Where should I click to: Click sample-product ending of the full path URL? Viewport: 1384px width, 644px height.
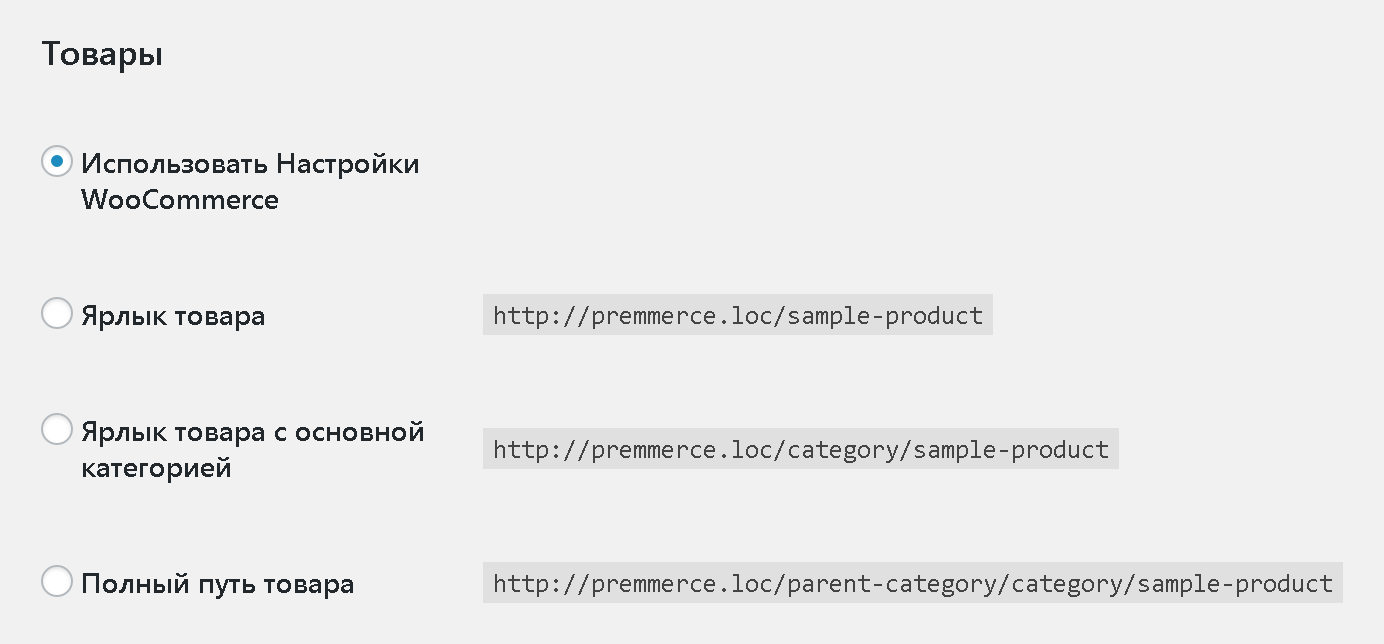tap(1235, 583)
